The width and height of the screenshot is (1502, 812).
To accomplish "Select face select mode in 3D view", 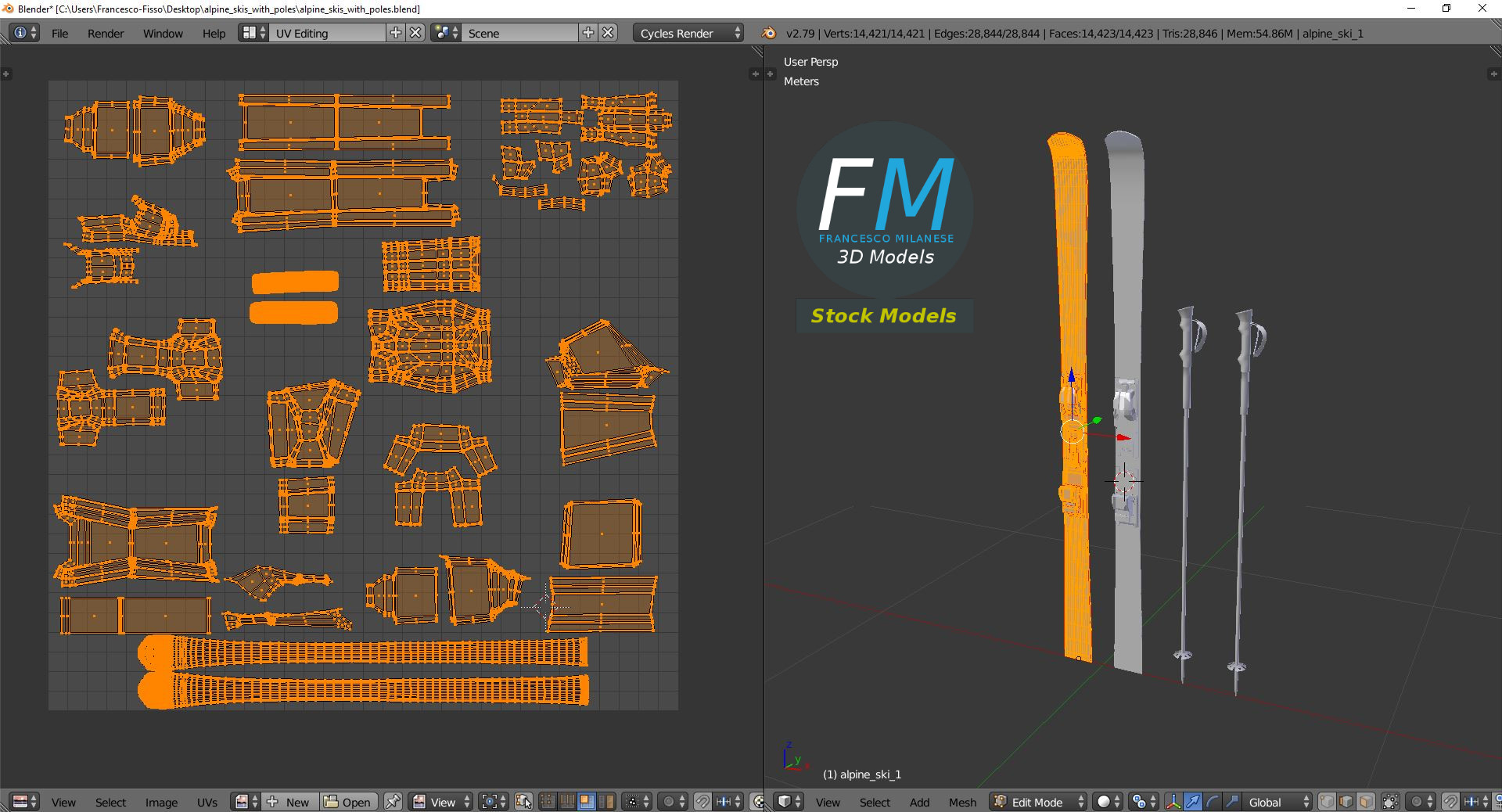I will [x=1365, y=802].
